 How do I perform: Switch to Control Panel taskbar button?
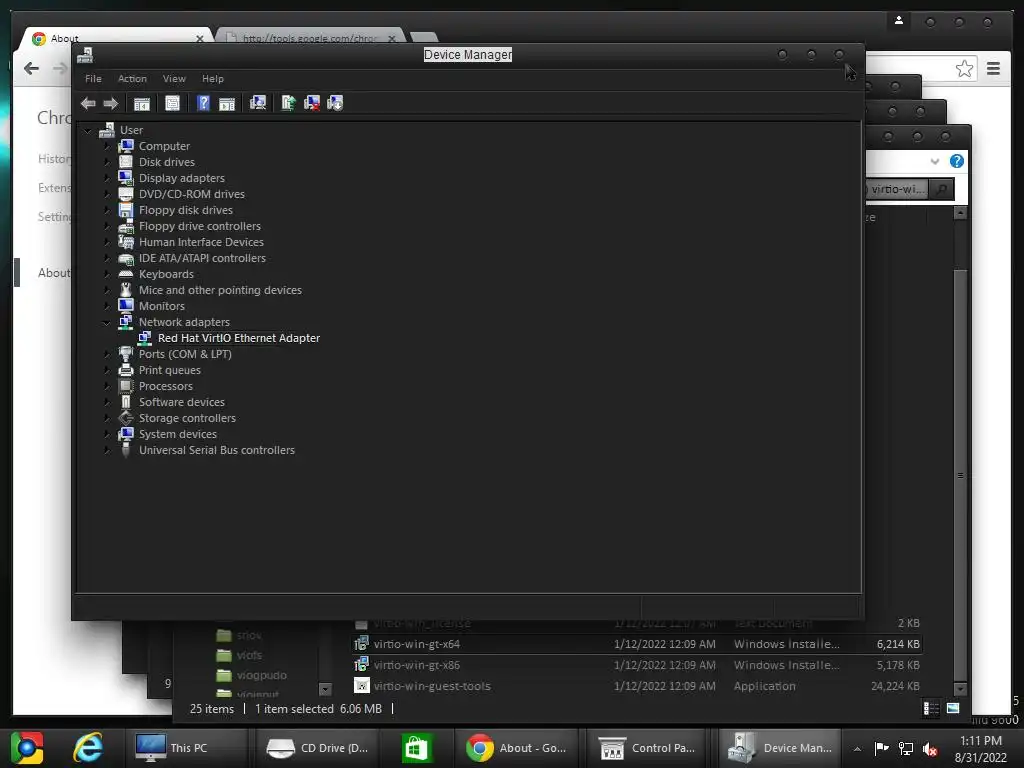pos(648,748)
